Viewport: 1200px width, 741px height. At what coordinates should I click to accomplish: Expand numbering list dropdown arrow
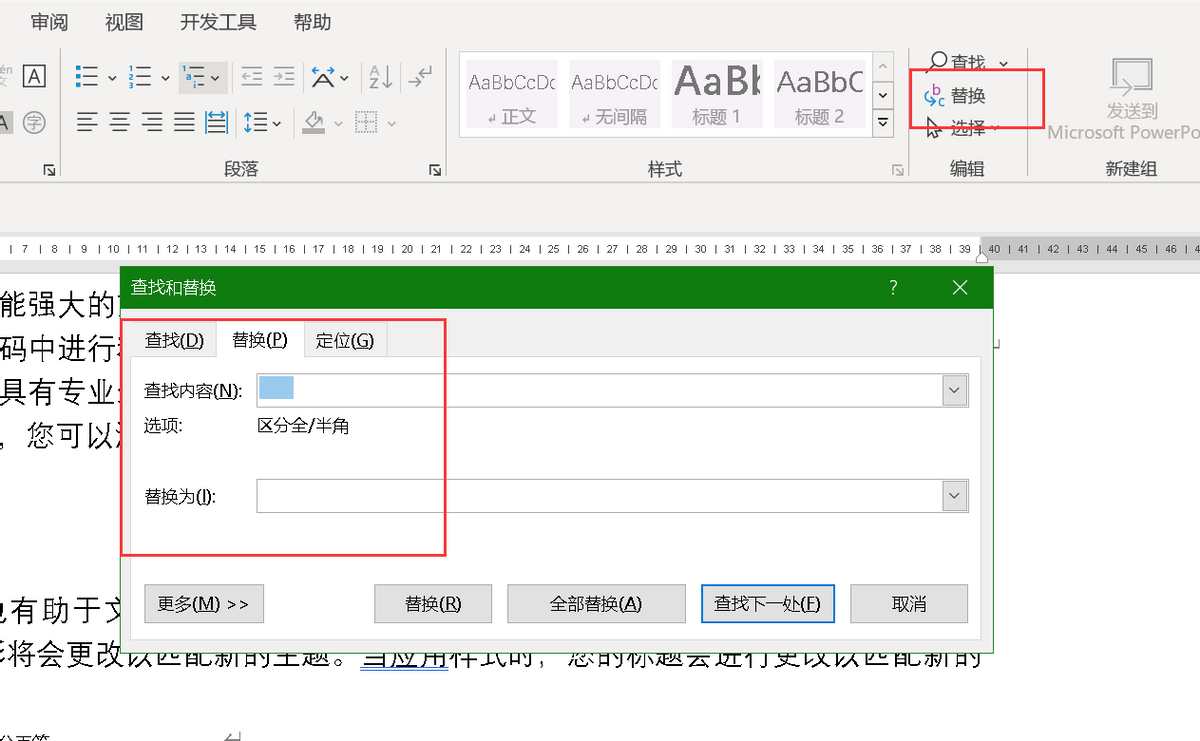[164, 78]
